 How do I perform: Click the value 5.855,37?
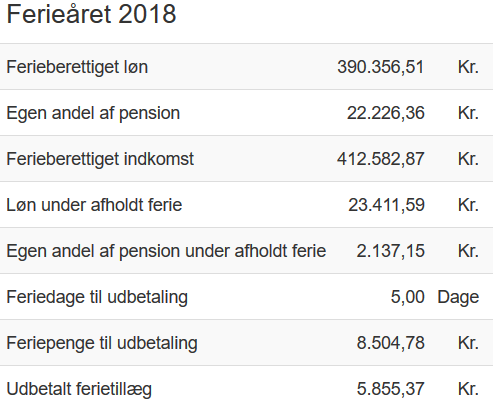tap(391, 389)
